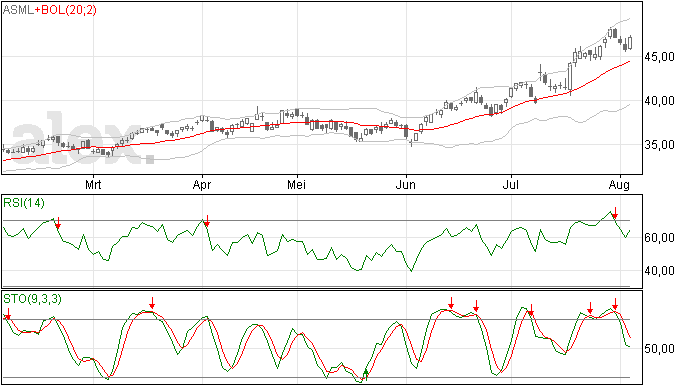Click the 45,00 price axis value
The width and height of the screenshot is (690, 387).
[659, 57]
